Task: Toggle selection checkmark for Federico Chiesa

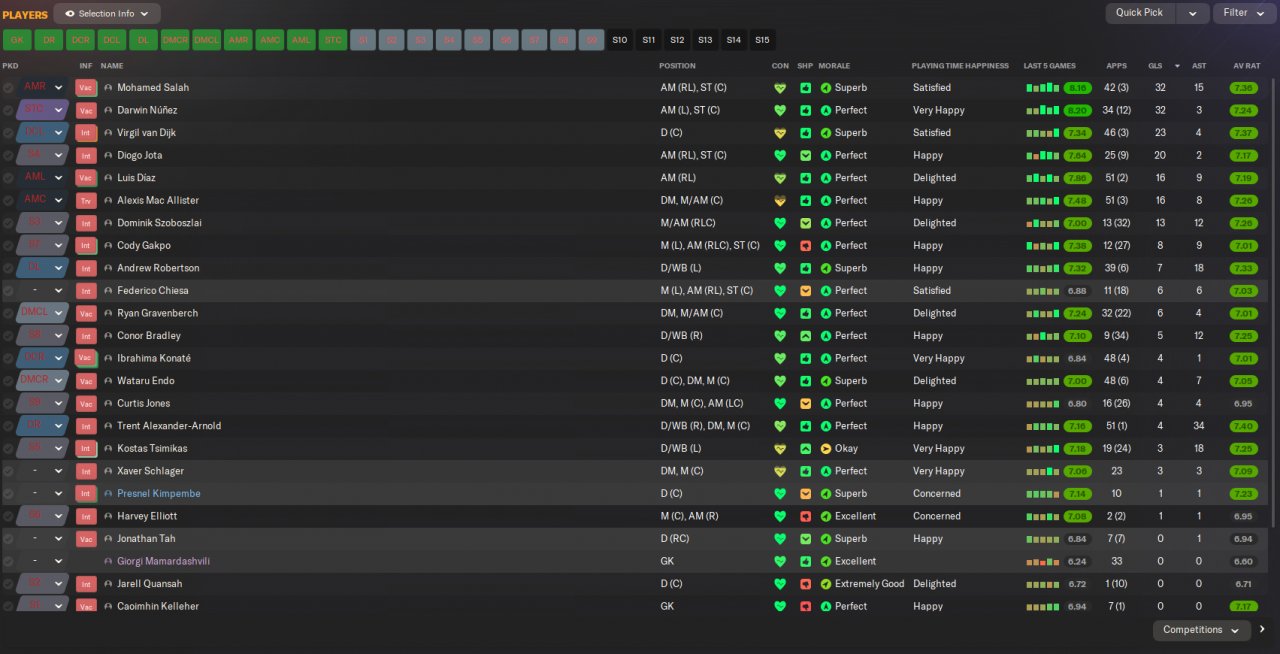Action: tap(8, 291)
